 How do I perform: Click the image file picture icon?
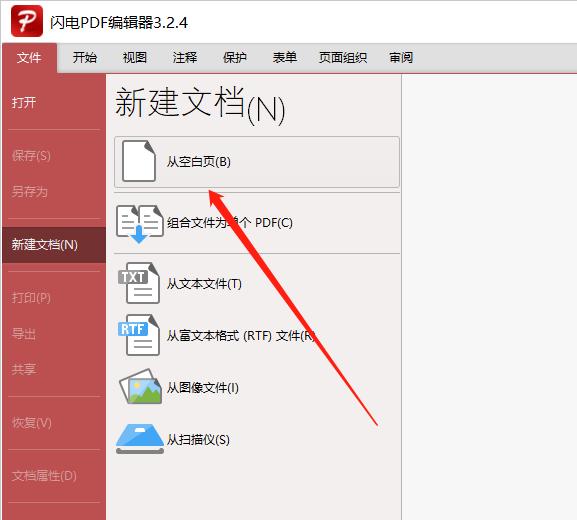[141, 386]
